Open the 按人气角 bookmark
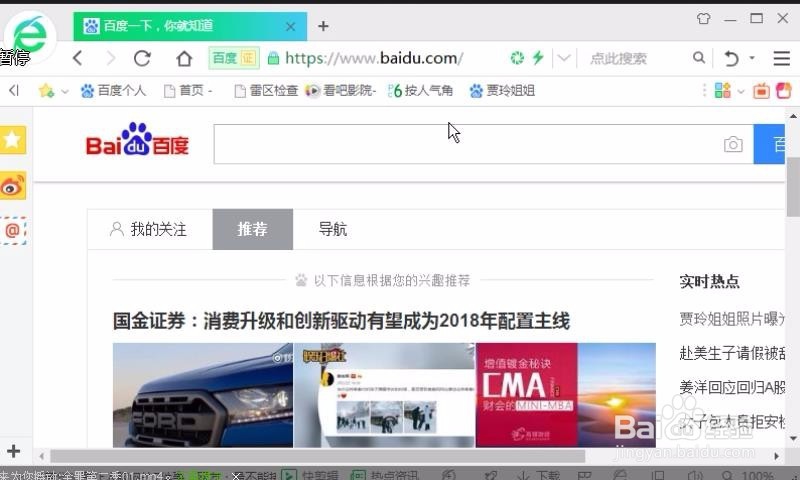Screen dimensions: 800x480 [420, 91]
